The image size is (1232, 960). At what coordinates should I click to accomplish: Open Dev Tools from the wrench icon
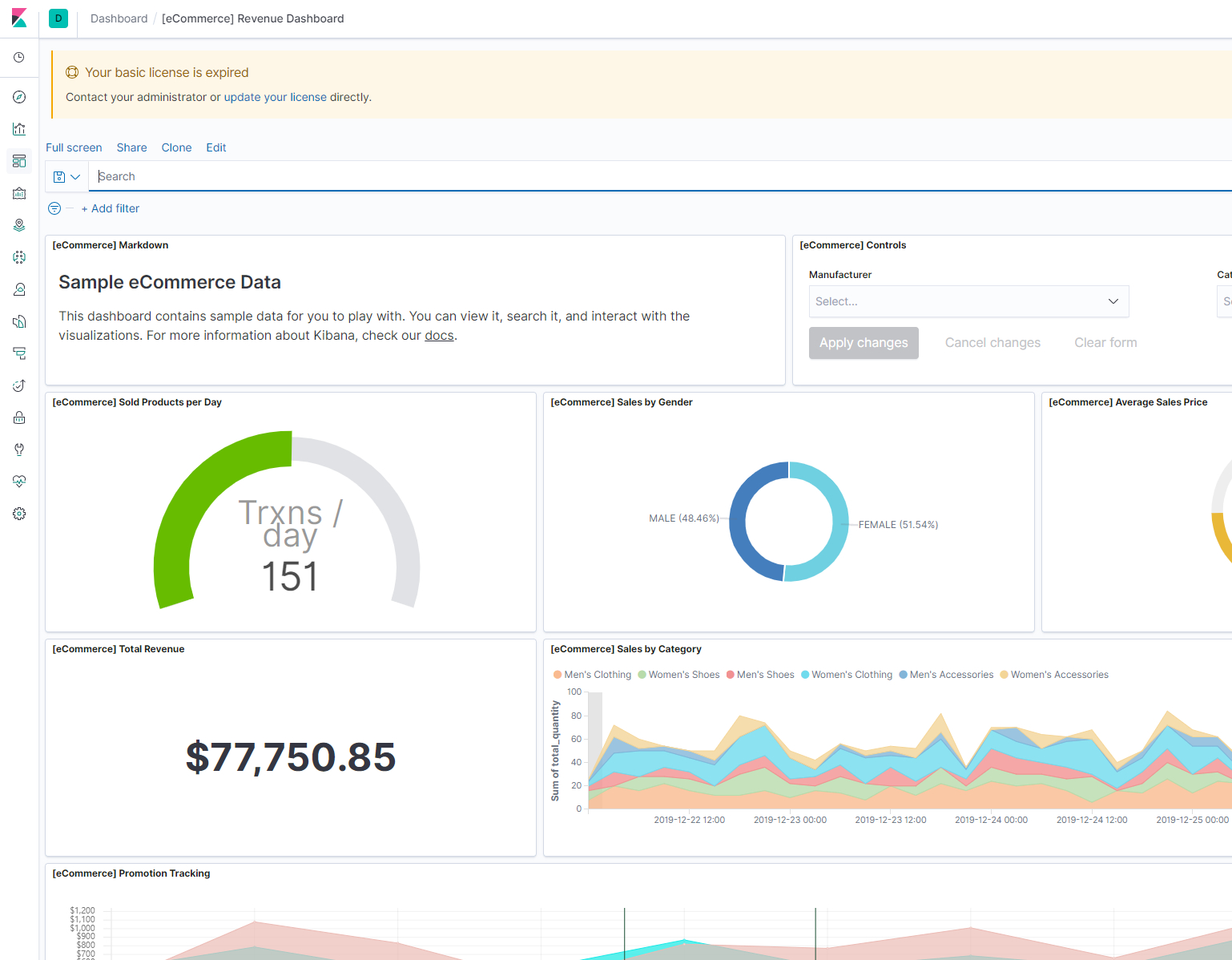pyautogui.click(x=19, y=450)
